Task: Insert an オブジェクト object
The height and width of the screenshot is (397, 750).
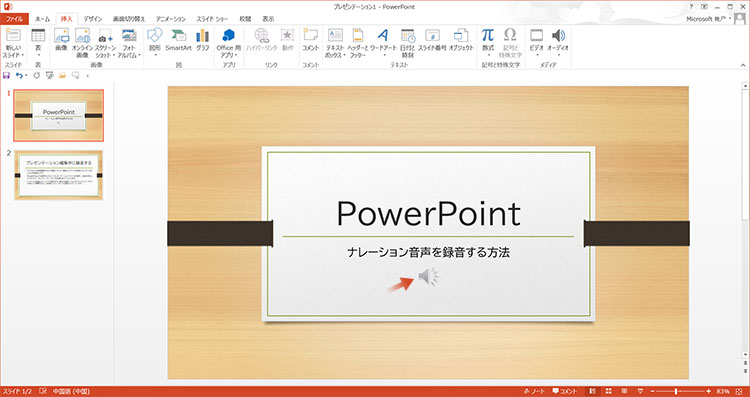Action: [x=461, y=39]
